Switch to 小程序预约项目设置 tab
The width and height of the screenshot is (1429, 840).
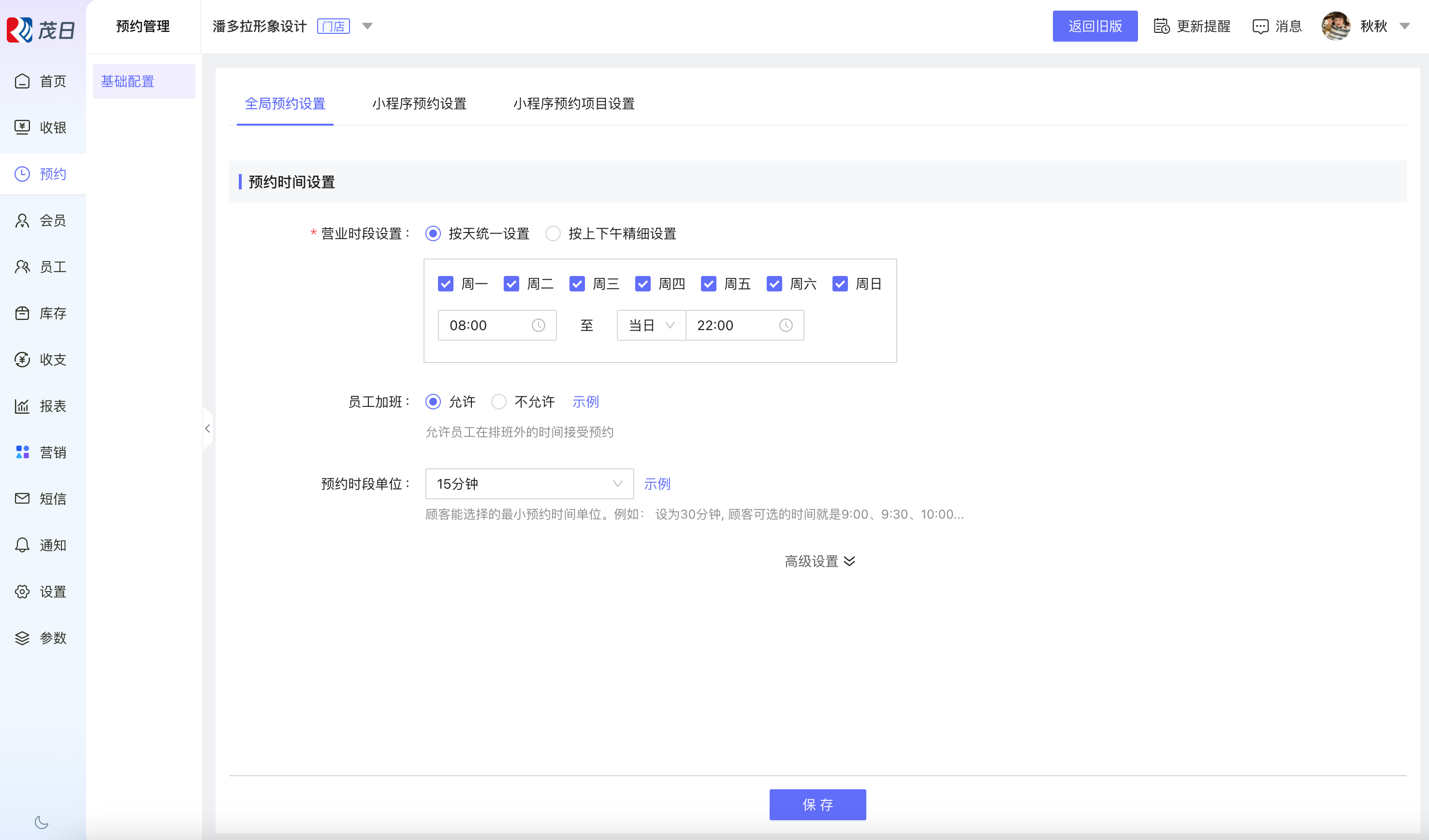point(574,104)
